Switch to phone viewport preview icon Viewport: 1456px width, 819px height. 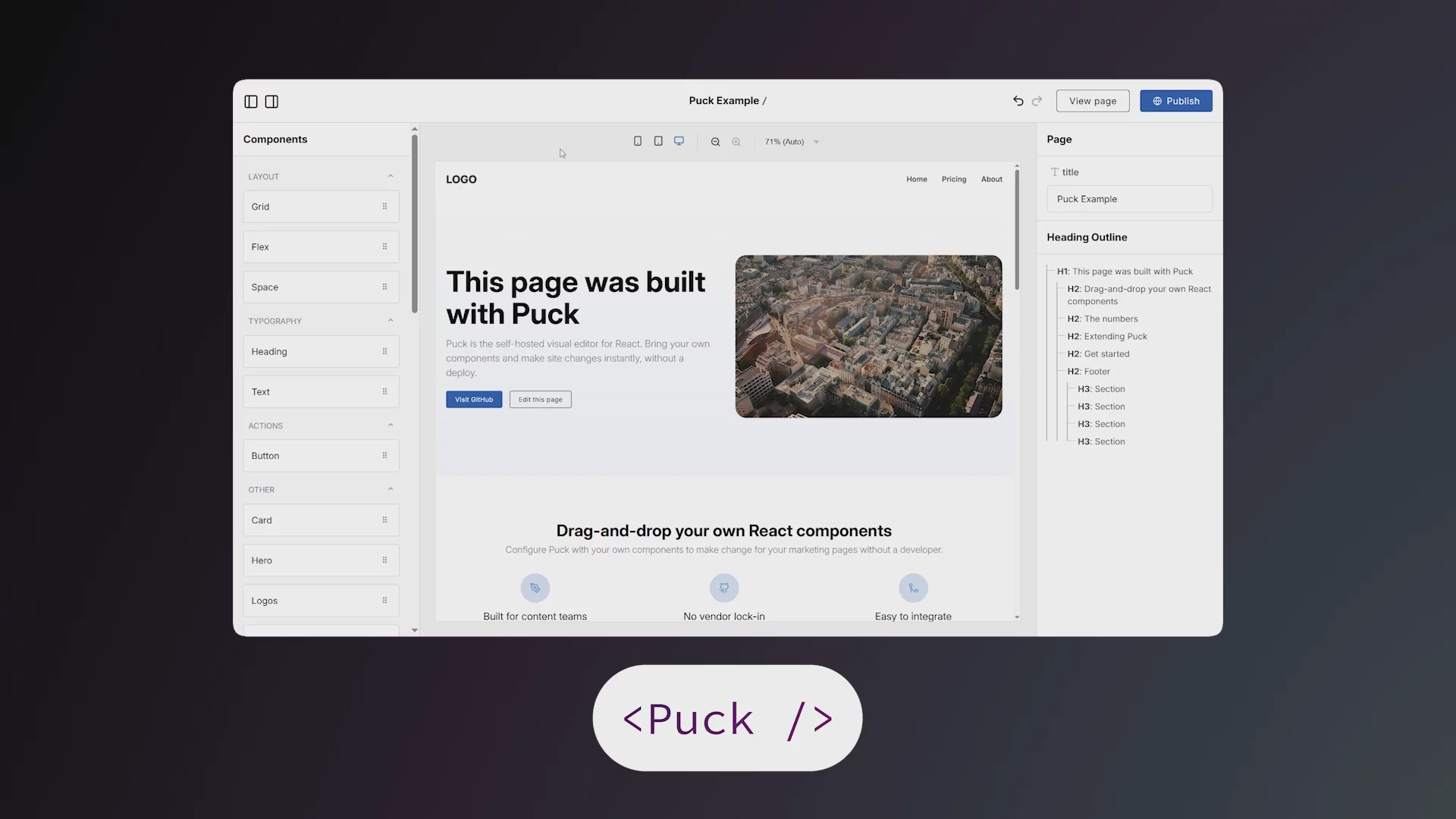[x=638, y=140]
